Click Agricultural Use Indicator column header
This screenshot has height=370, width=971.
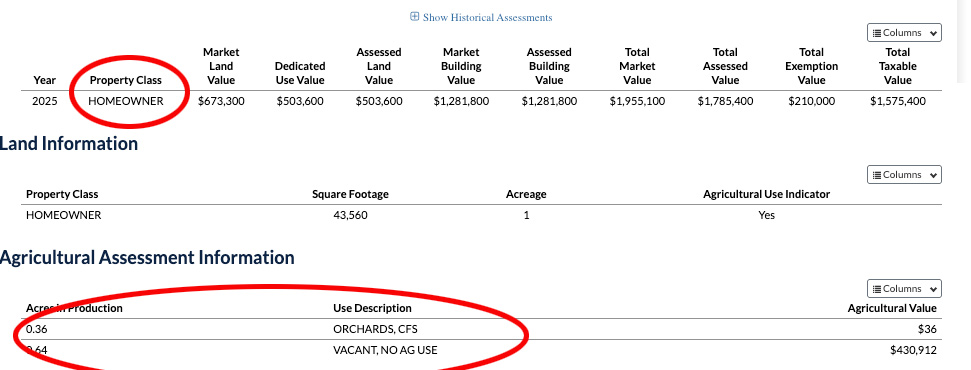click(767, 194)
